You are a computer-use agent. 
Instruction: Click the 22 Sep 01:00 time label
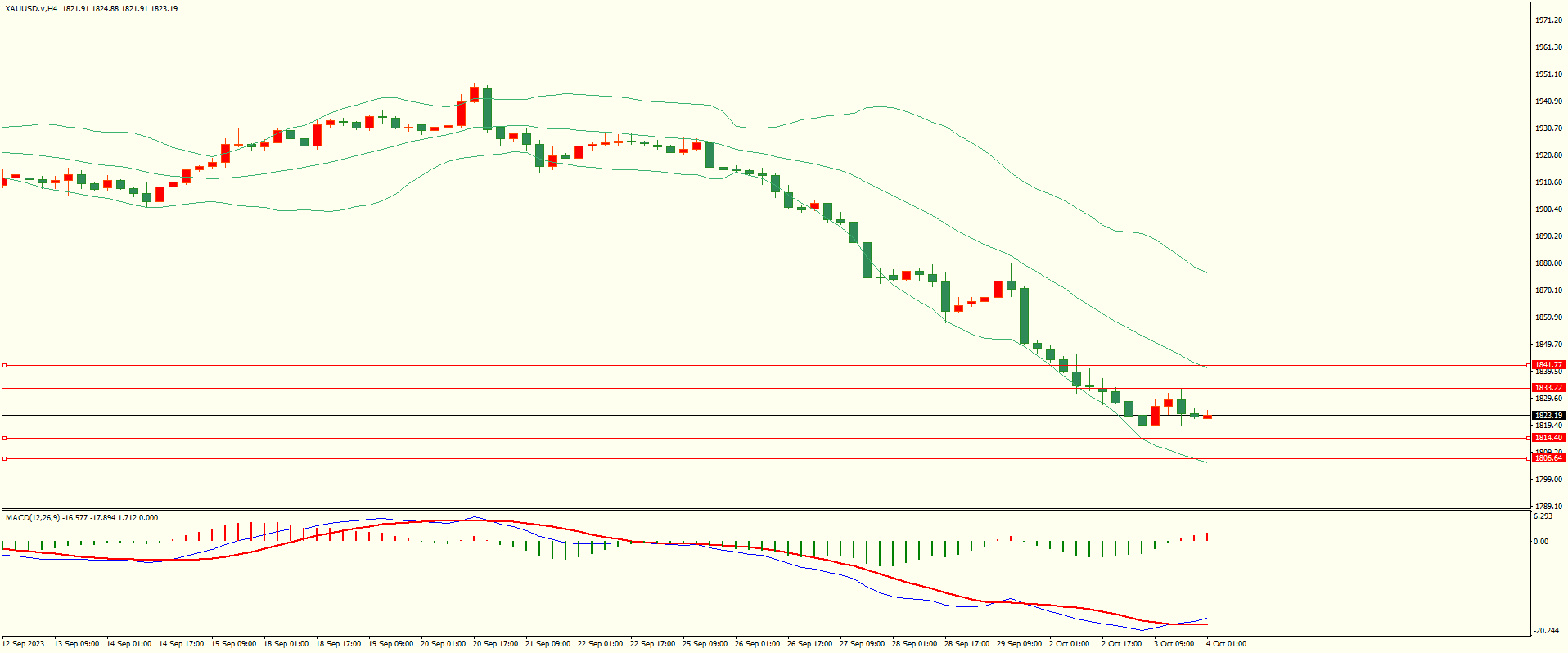[601, 644]
